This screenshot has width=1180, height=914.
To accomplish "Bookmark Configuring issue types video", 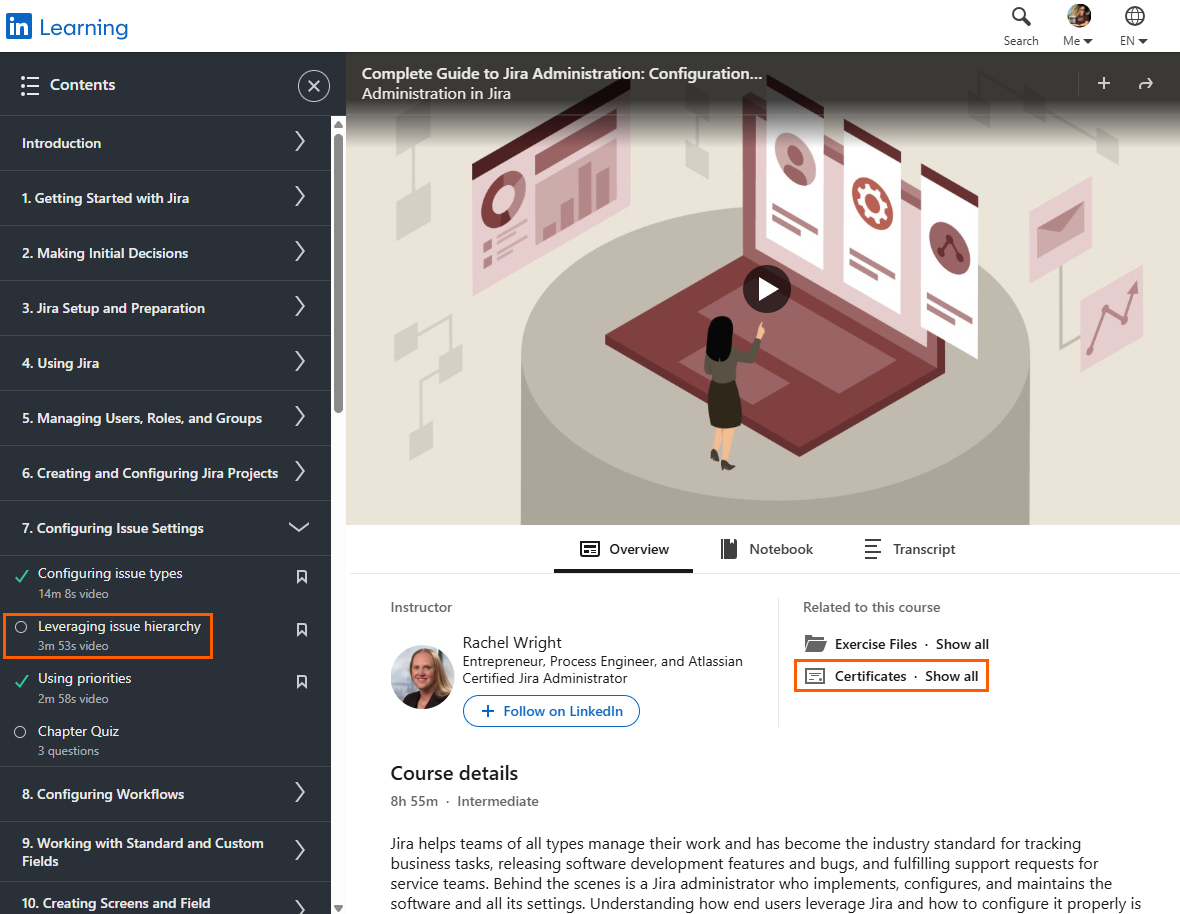I will click(x=302, y=577).
